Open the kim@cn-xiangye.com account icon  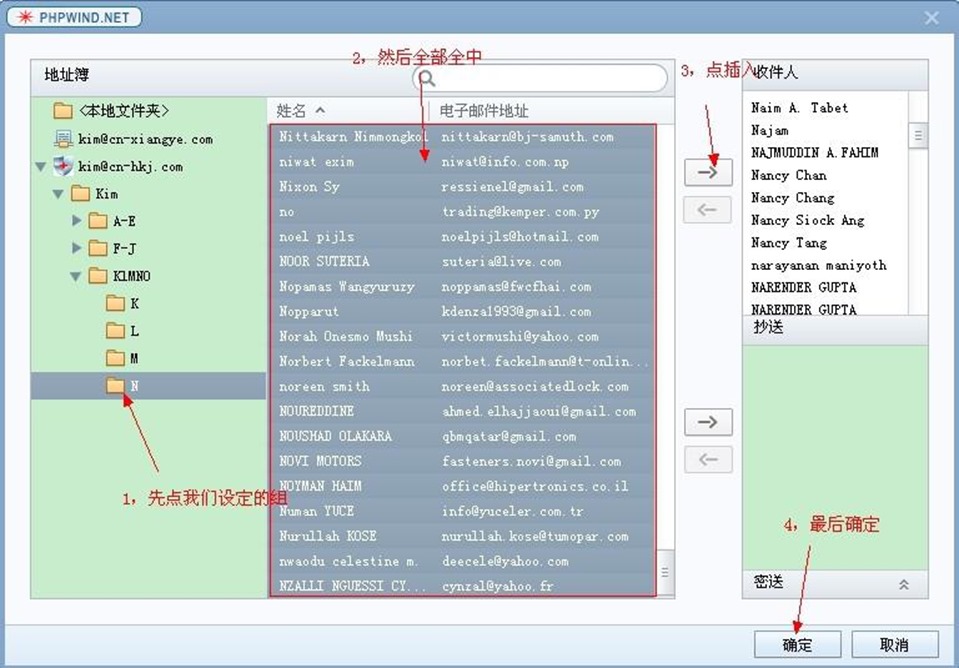coord(63,139)
